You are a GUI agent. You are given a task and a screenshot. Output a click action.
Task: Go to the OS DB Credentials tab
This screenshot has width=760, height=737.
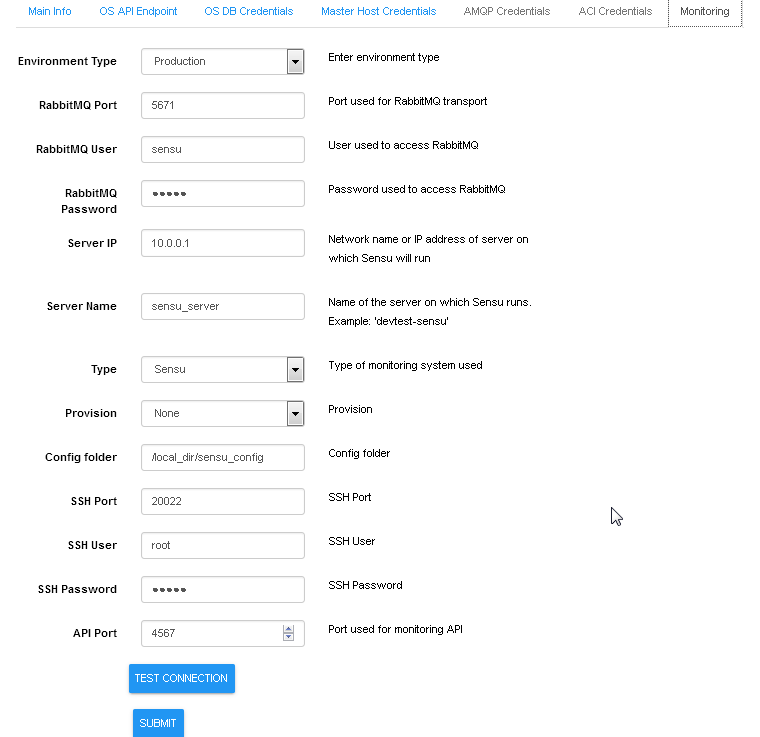coord(248,12)
